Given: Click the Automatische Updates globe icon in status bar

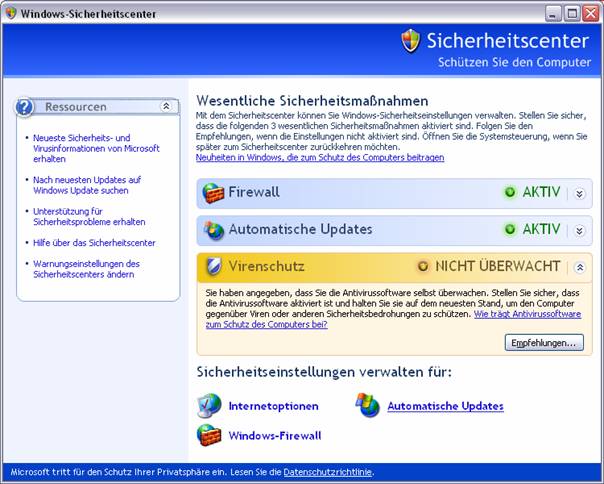Looking at the screenshot, I should pos(213,230).
